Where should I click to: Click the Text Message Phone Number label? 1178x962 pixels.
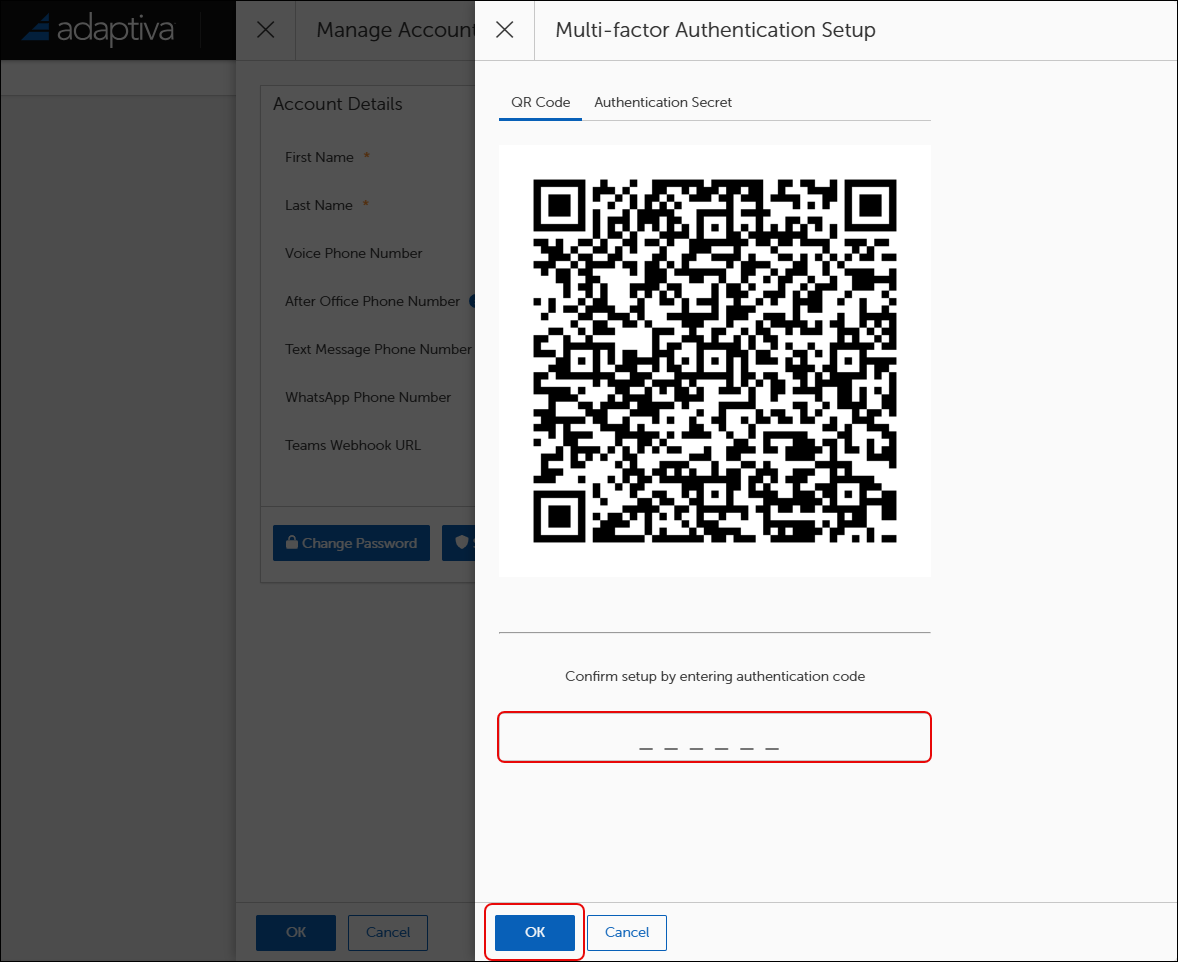coord(378,349)
